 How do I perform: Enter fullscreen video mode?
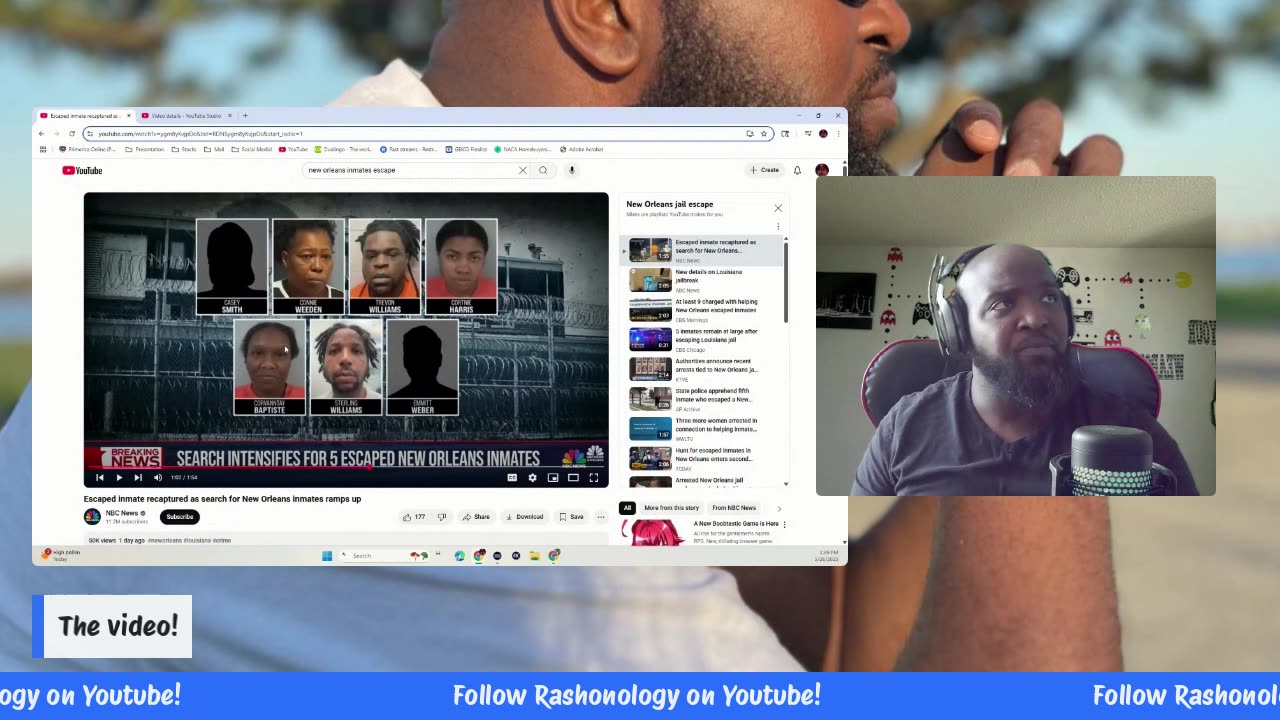pyautogui.click(x=593, y=478)
